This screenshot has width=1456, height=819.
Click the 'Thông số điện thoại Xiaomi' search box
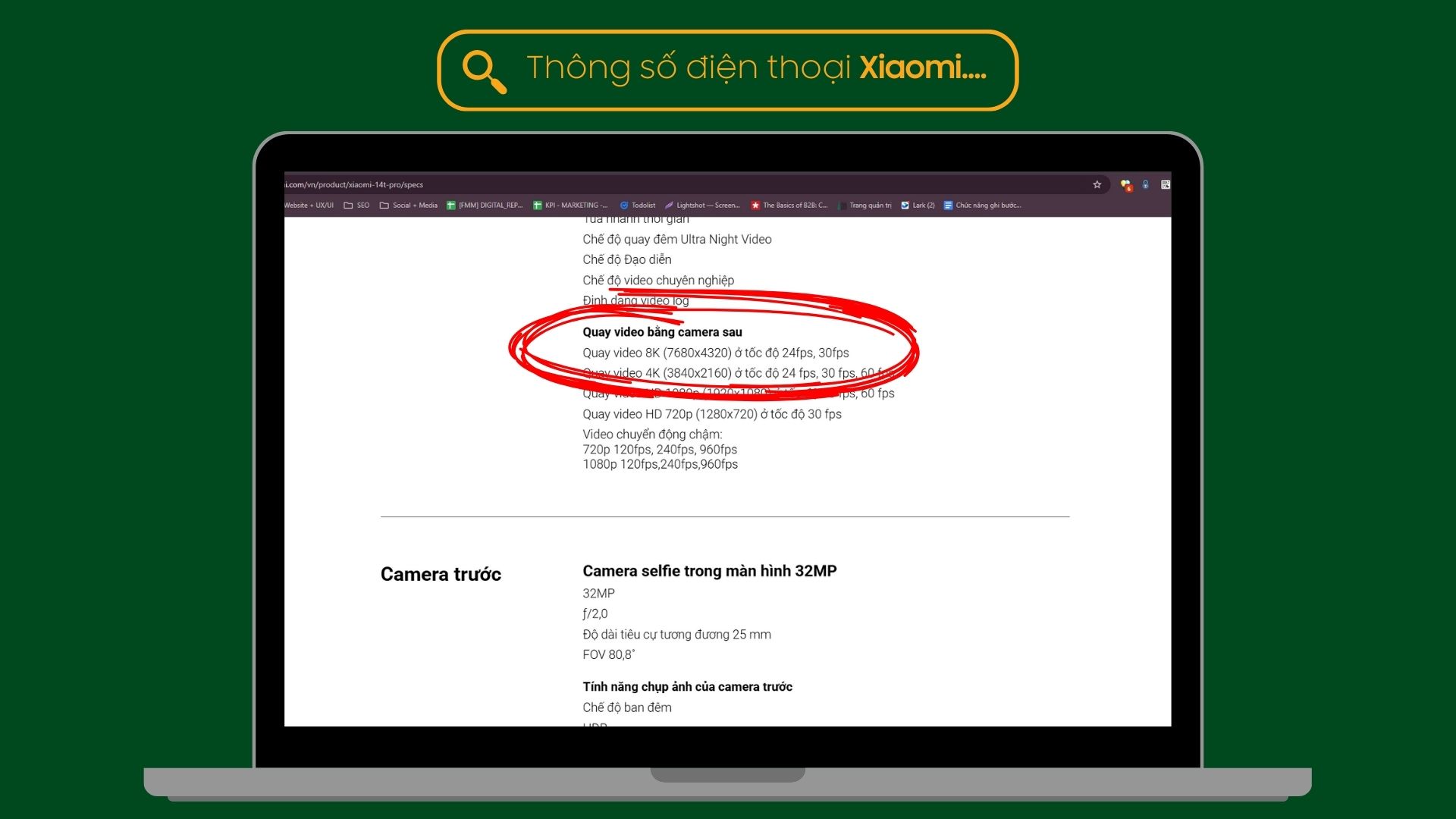[x=728, y=71]
